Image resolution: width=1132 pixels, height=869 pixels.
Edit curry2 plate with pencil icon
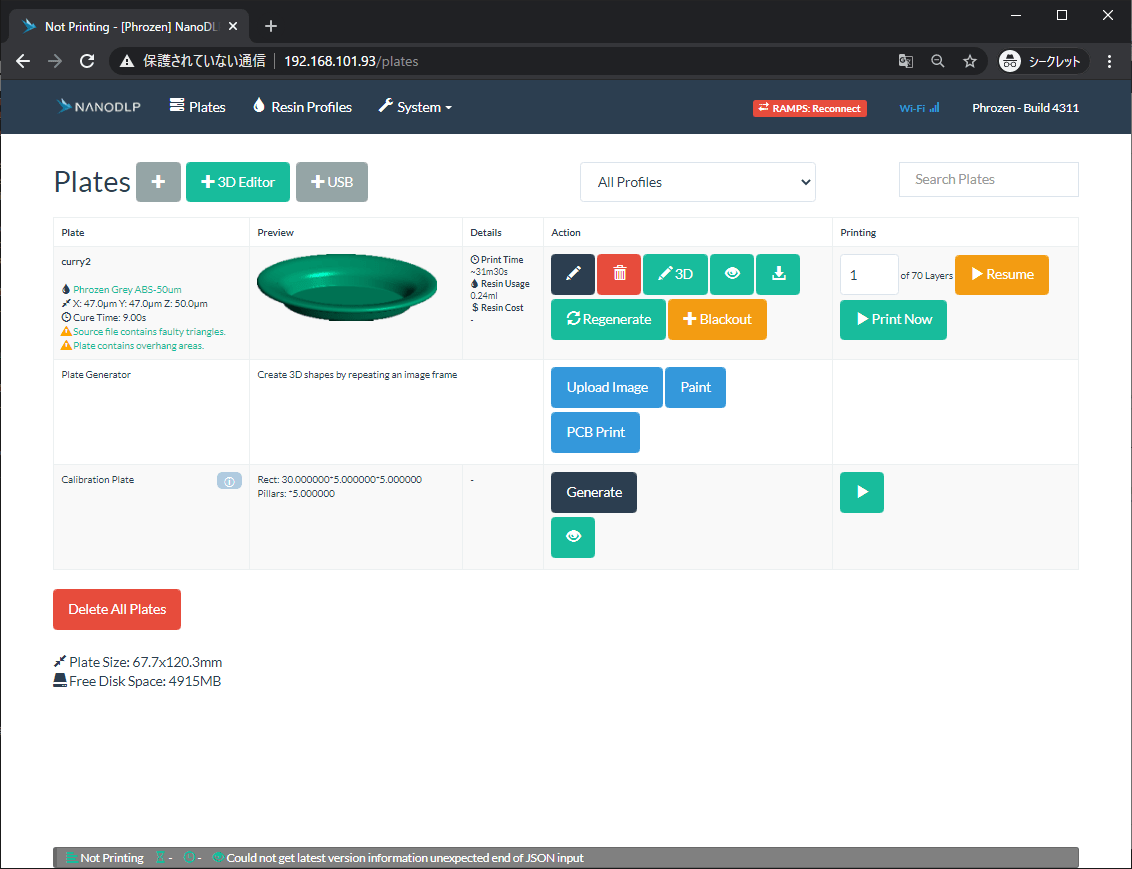click(572, 274)
